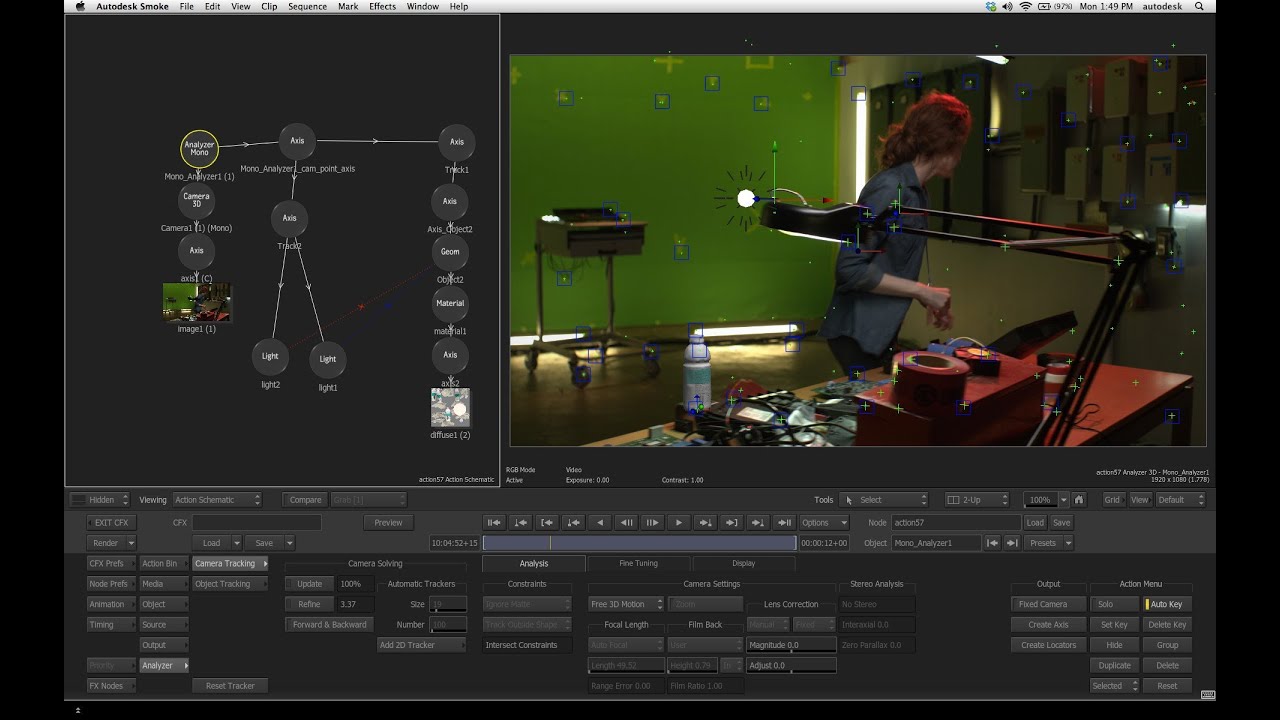Open the Apple menu
Image resolution: width=1280 pixels, height=720 pixels.
pyautogui.click(x=80, y=6)
